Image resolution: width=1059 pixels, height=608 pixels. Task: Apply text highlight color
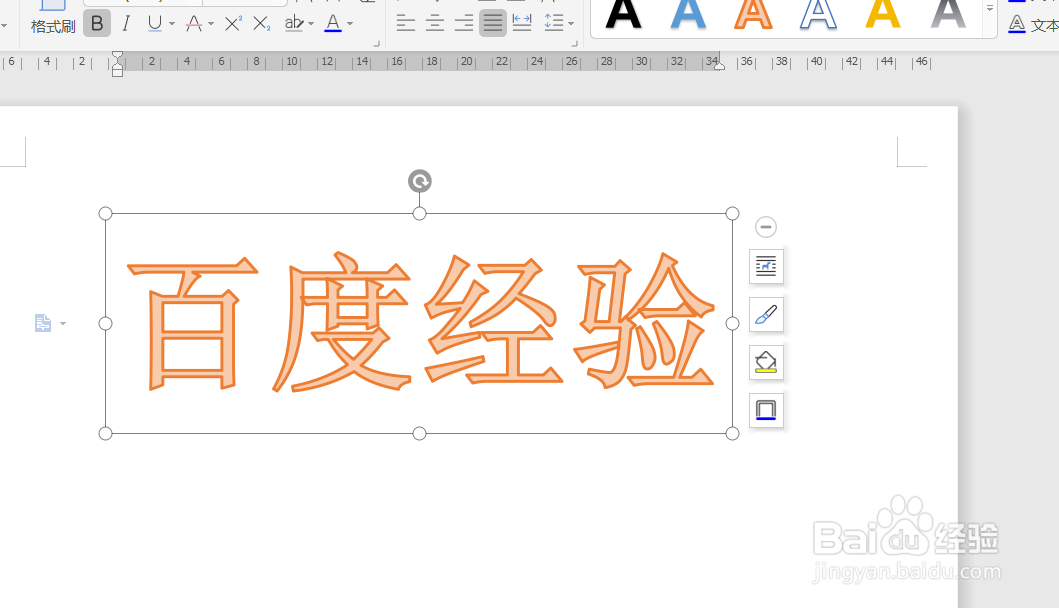pos(294,24)
